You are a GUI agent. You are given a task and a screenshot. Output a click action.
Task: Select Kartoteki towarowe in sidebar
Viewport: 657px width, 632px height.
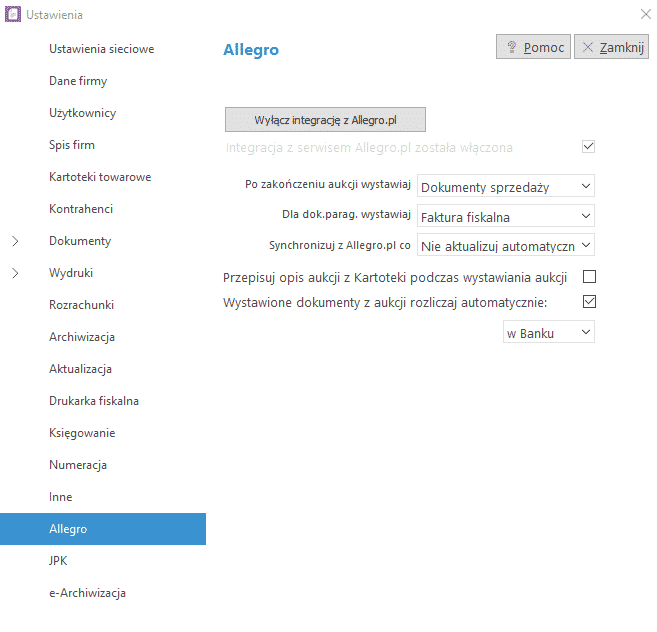100,177
